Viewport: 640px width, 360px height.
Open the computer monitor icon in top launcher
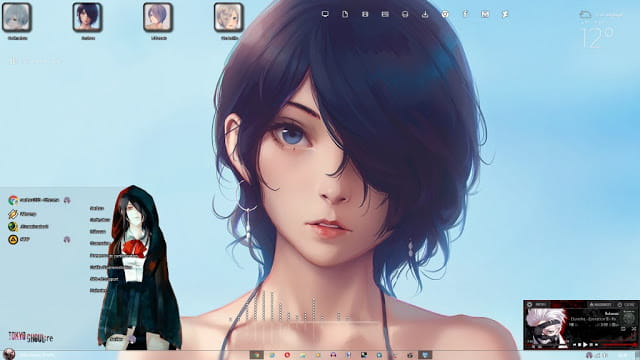coord(325,14)
